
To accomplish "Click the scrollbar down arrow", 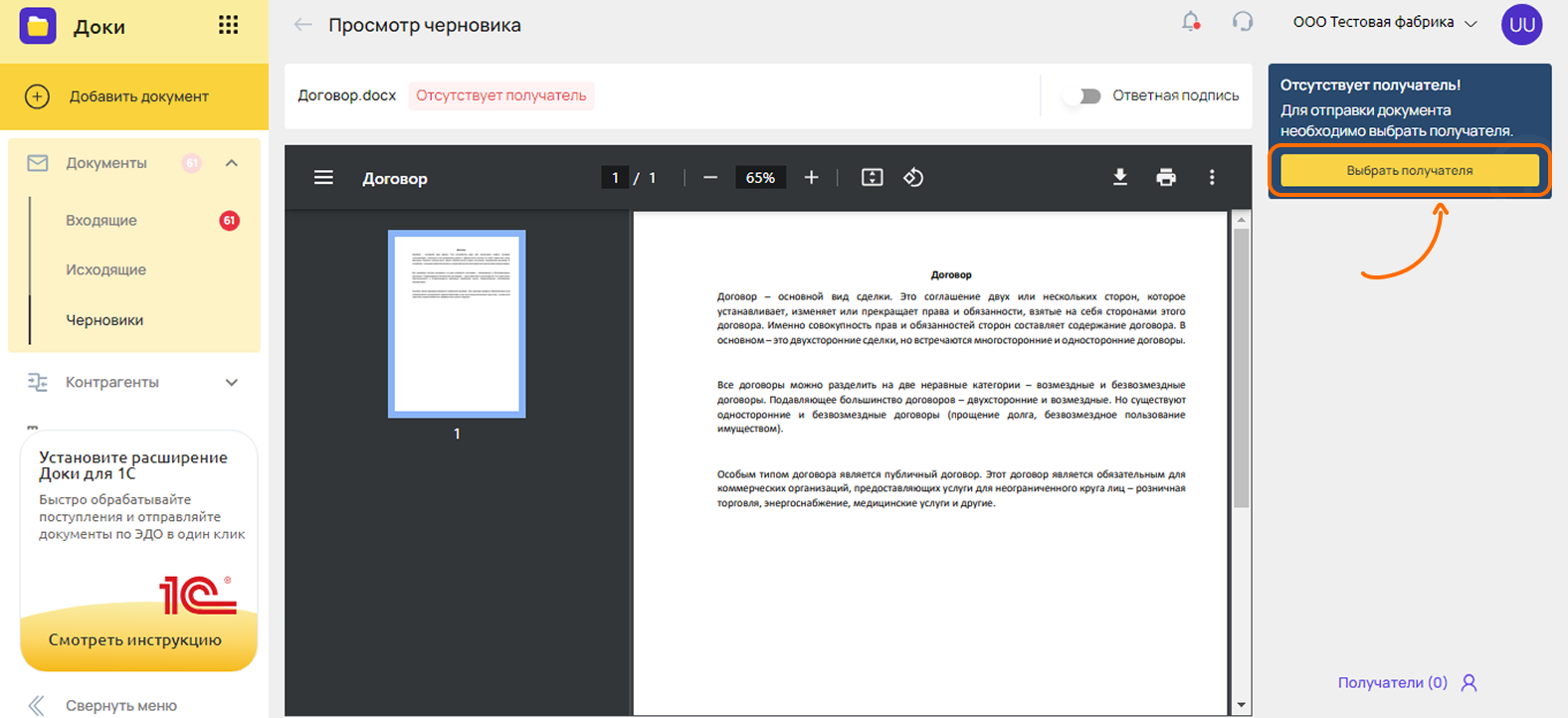I will pyautogui.click(x=1241, y=705).
